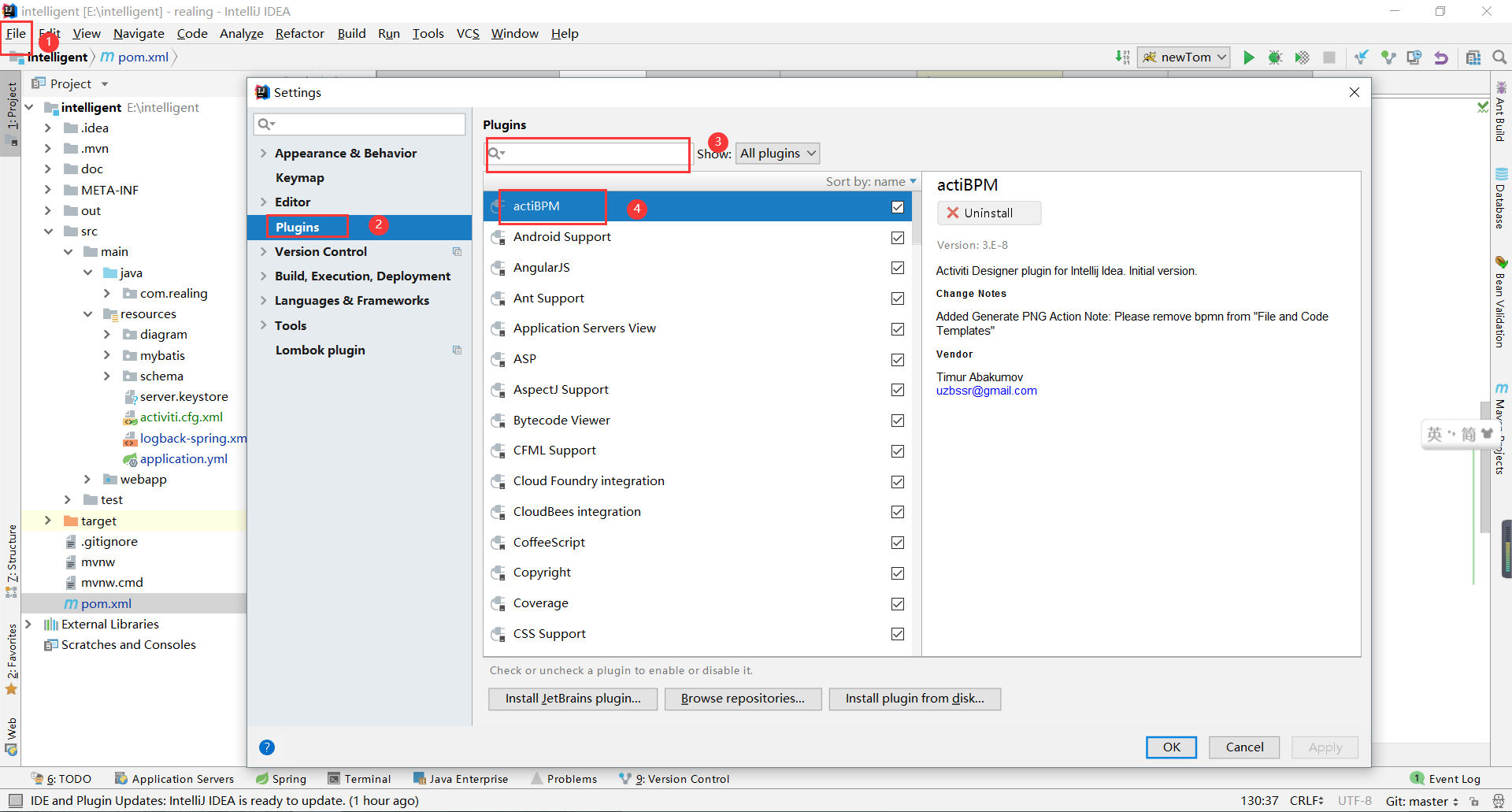This screenshot has height=812, width=1512.
Task: Click the Search Everywhere magnifier icon
Action: pyautogui.click(x=1499, y=57)
